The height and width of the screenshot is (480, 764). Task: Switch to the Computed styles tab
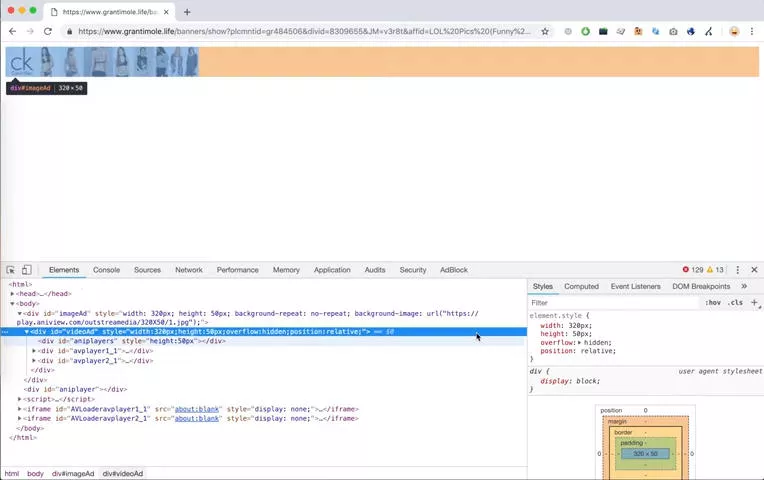click(x=581, y=286)
